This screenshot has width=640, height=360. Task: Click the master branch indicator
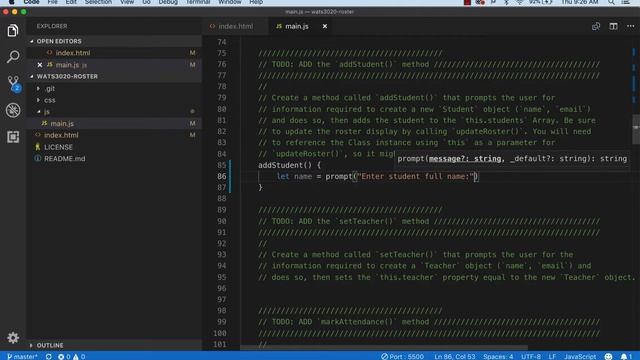22,356
